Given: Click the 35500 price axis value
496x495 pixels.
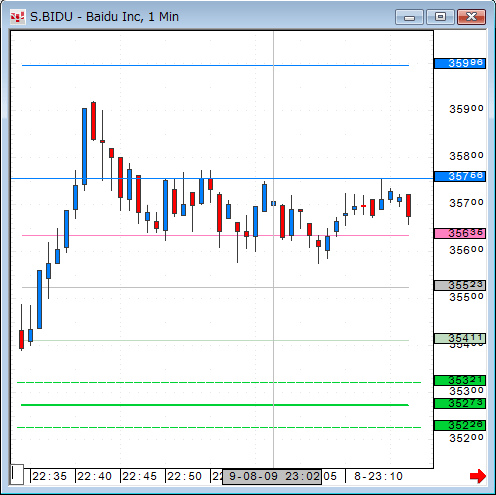Looking at the screenshot, I should click(466, 297).
